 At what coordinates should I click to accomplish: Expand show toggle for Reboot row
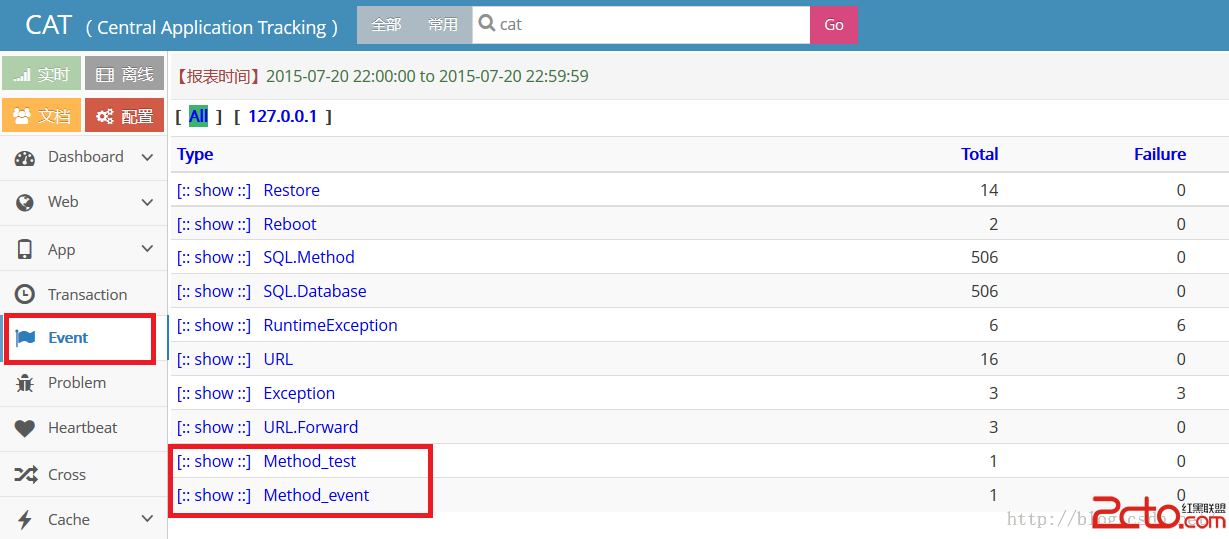point(214,224)
